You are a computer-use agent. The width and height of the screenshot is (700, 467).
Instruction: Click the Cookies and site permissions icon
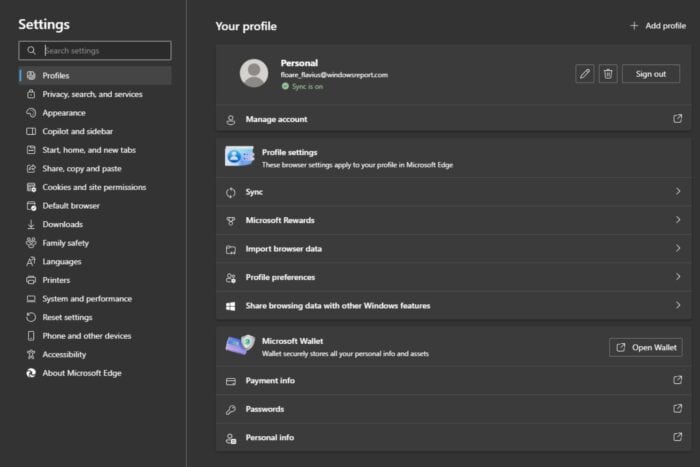pyautogui.click(x=31, y=187)
